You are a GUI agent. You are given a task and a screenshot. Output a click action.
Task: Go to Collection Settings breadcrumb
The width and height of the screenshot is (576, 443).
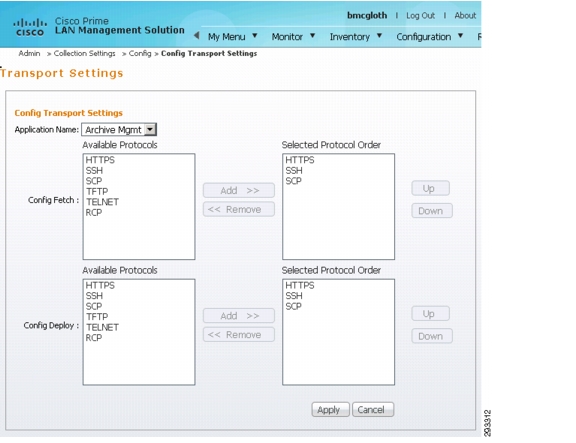pyautogui.click(x=84, y=53)
